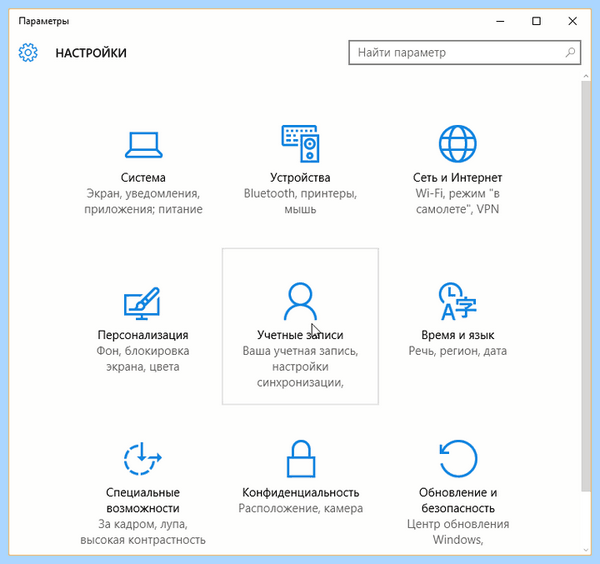Focus the Найти параметр search field
This screenshot has width=600, height=564.
(465, 52)
